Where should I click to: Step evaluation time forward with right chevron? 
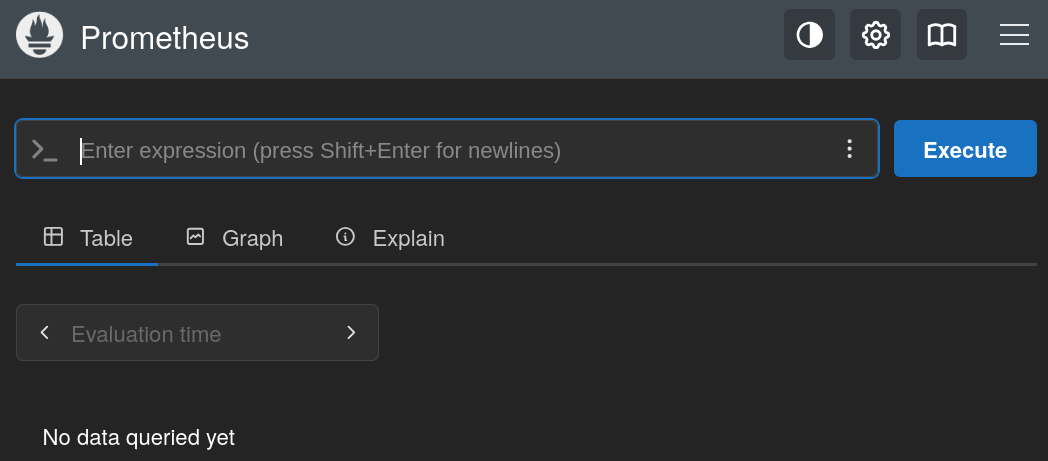tap(351, 333)
